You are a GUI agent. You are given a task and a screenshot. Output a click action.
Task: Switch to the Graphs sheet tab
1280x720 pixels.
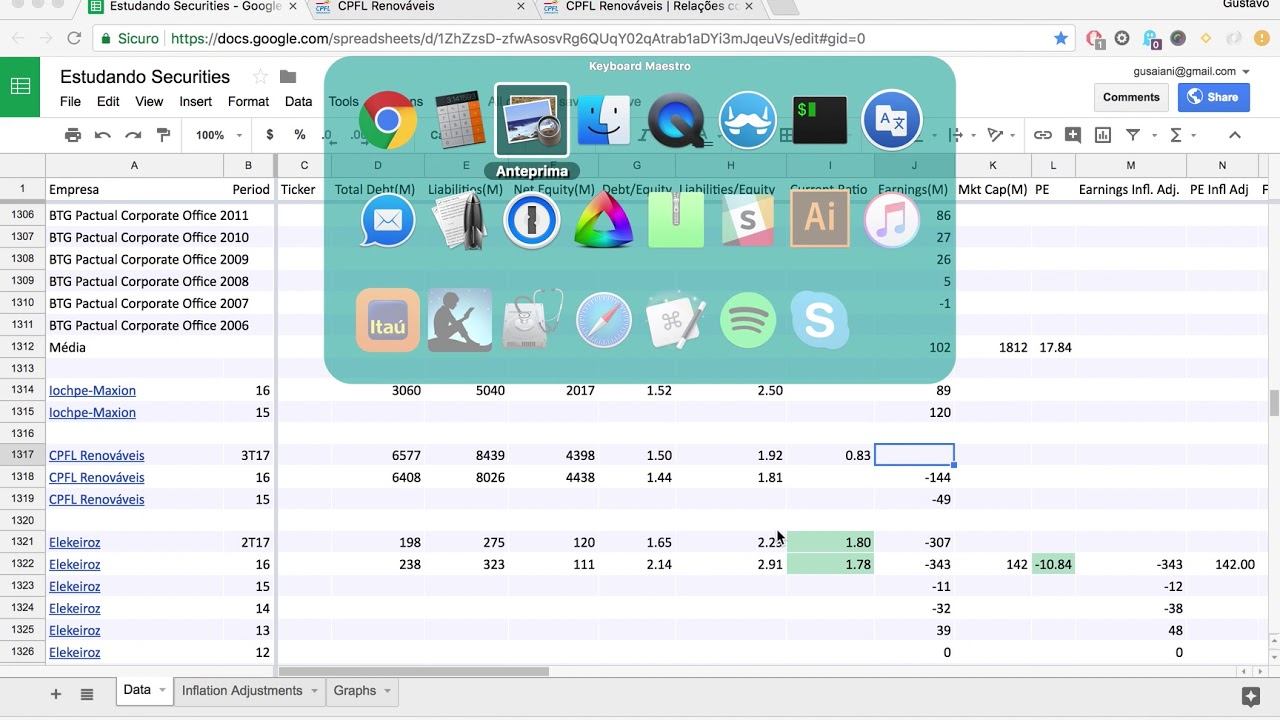point(355,691)
